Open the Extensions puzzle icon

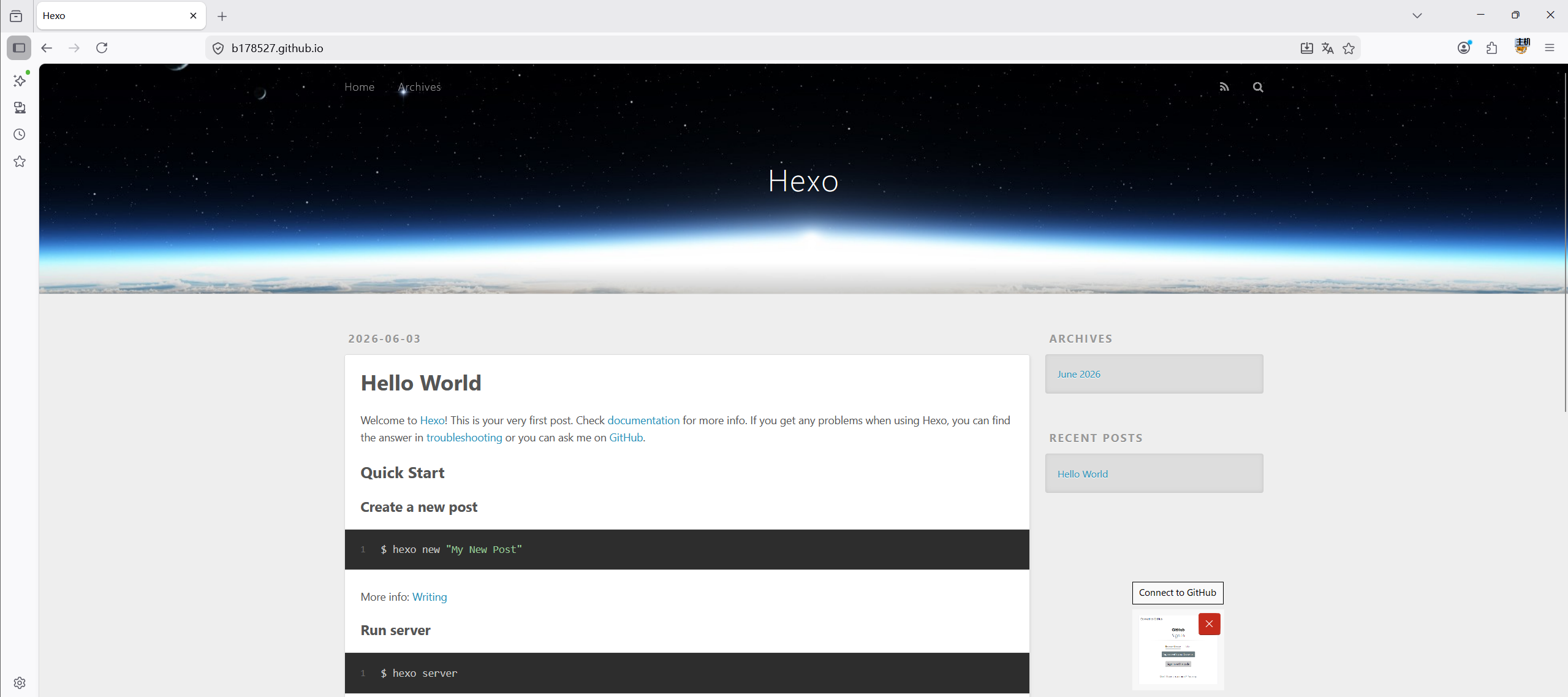(1492, 48)
